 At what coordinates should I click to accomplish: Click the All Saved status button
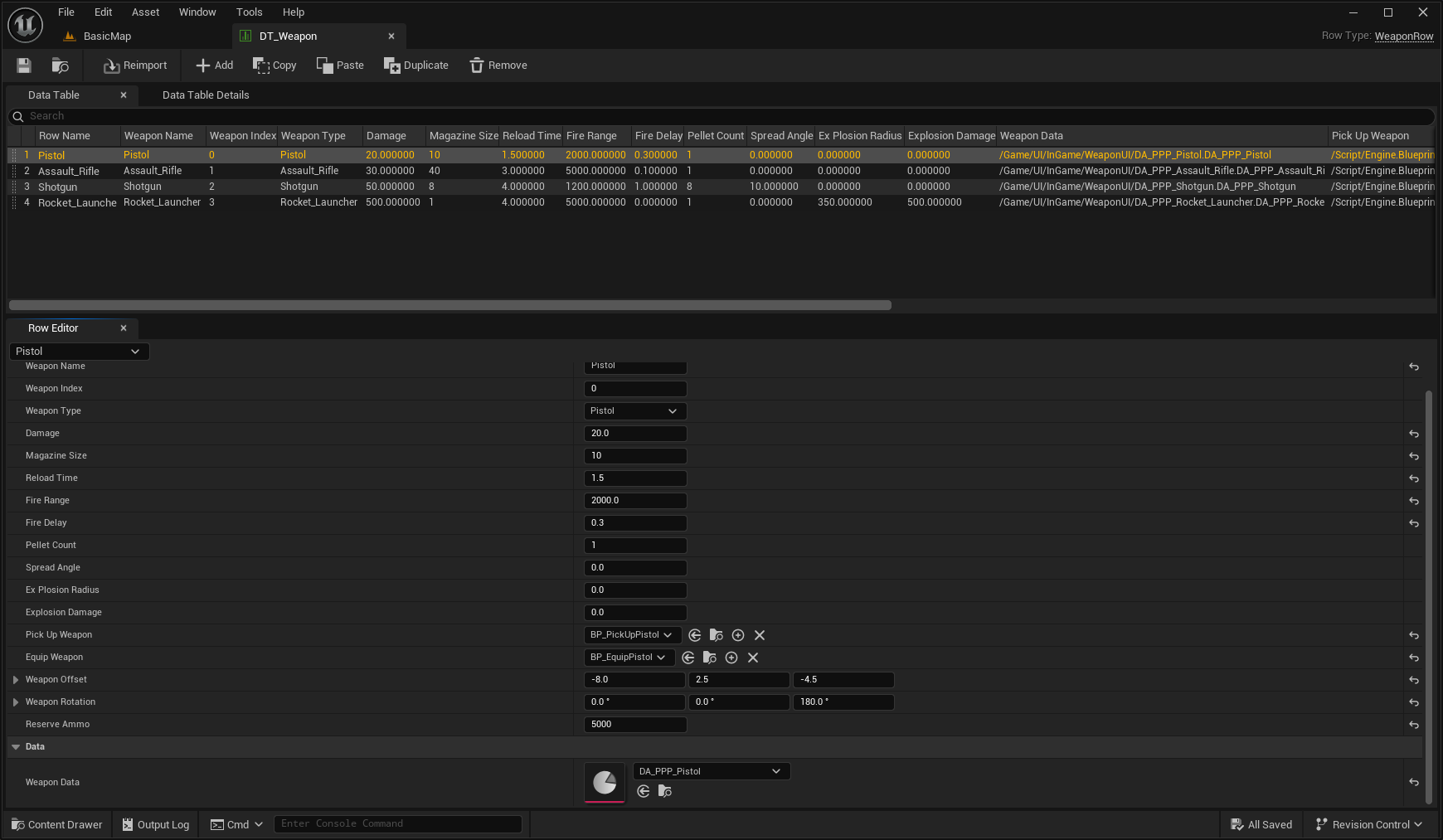(1261, 824)
